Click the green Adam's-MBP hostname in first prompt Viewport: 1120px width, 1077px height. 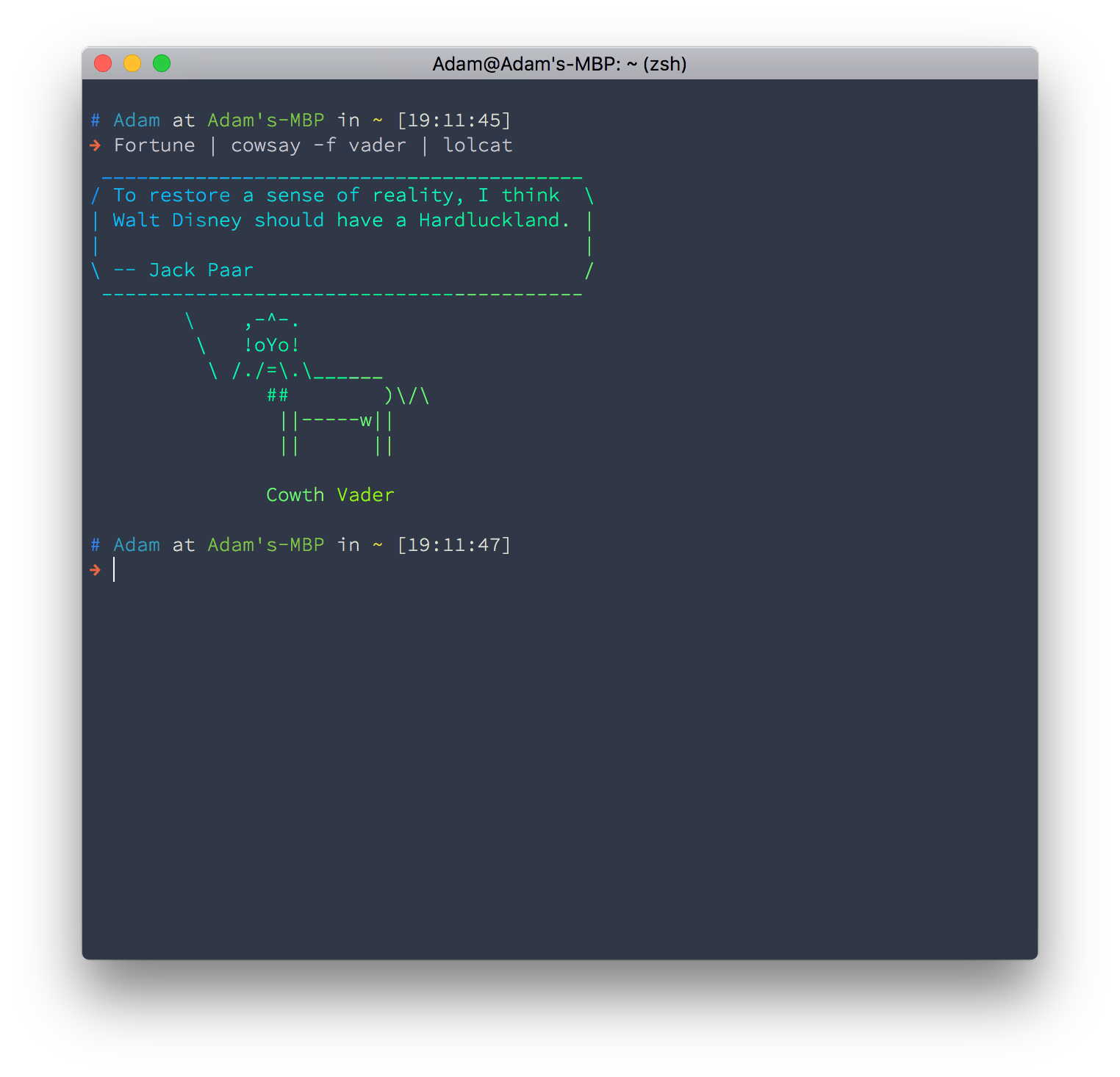coord(266,120)
